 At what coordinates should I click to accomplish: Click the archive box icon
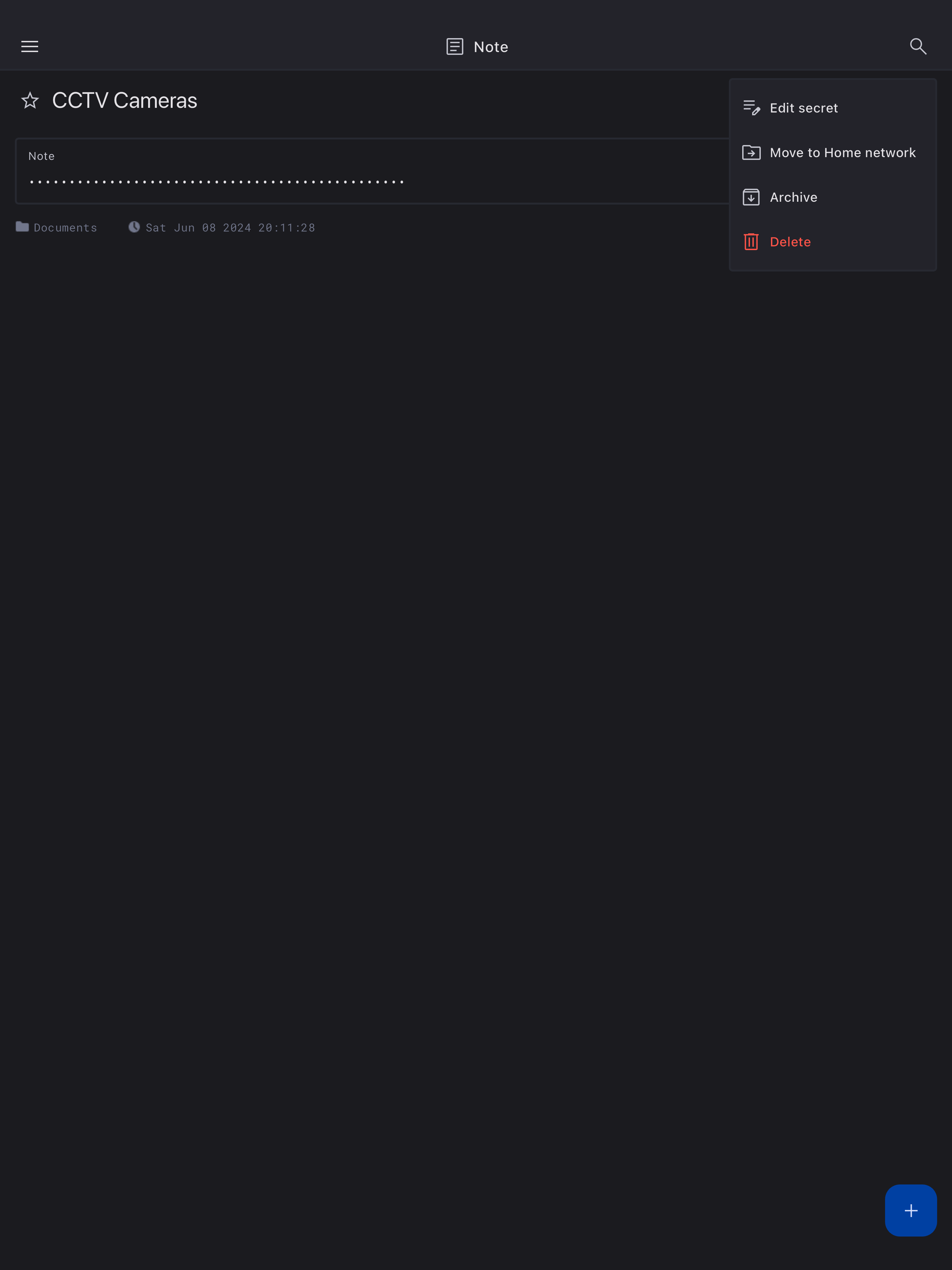(x=751, y=197)
